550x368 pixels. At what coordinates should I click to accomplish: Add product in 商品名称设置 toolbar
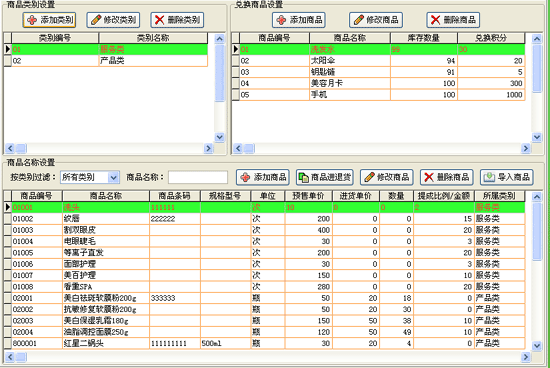[263, 178]
